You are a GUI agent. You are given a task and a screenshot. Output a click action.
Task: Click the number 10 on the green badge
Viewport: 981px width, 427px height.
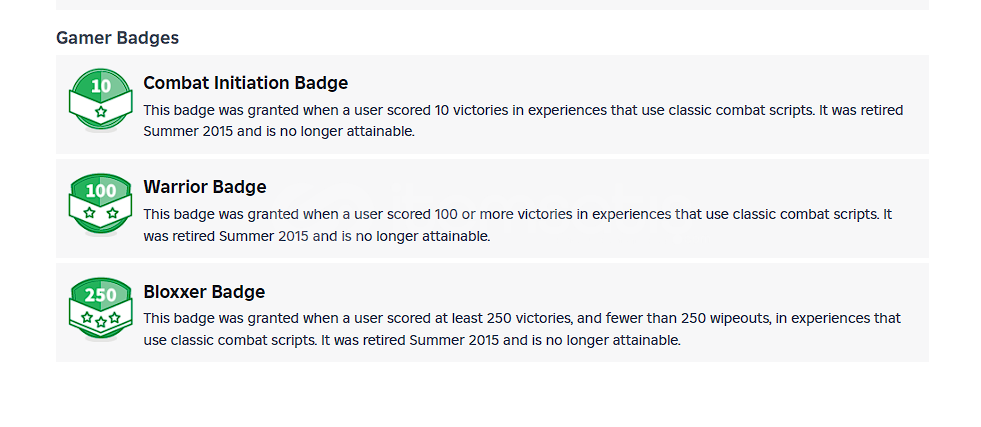[x=101, y=86]
